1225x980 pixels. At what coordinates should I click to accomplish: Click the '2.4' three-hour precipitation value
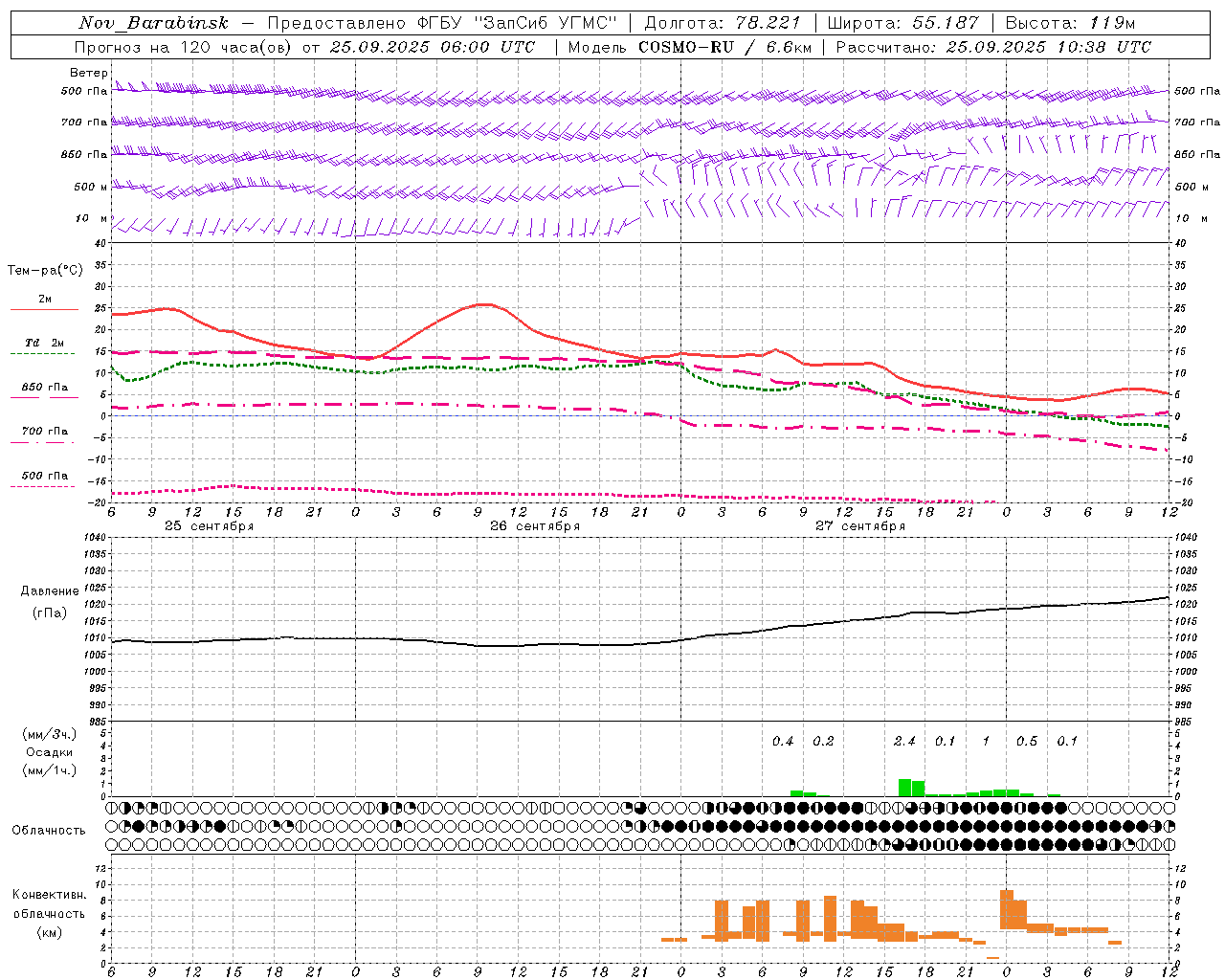904,741
